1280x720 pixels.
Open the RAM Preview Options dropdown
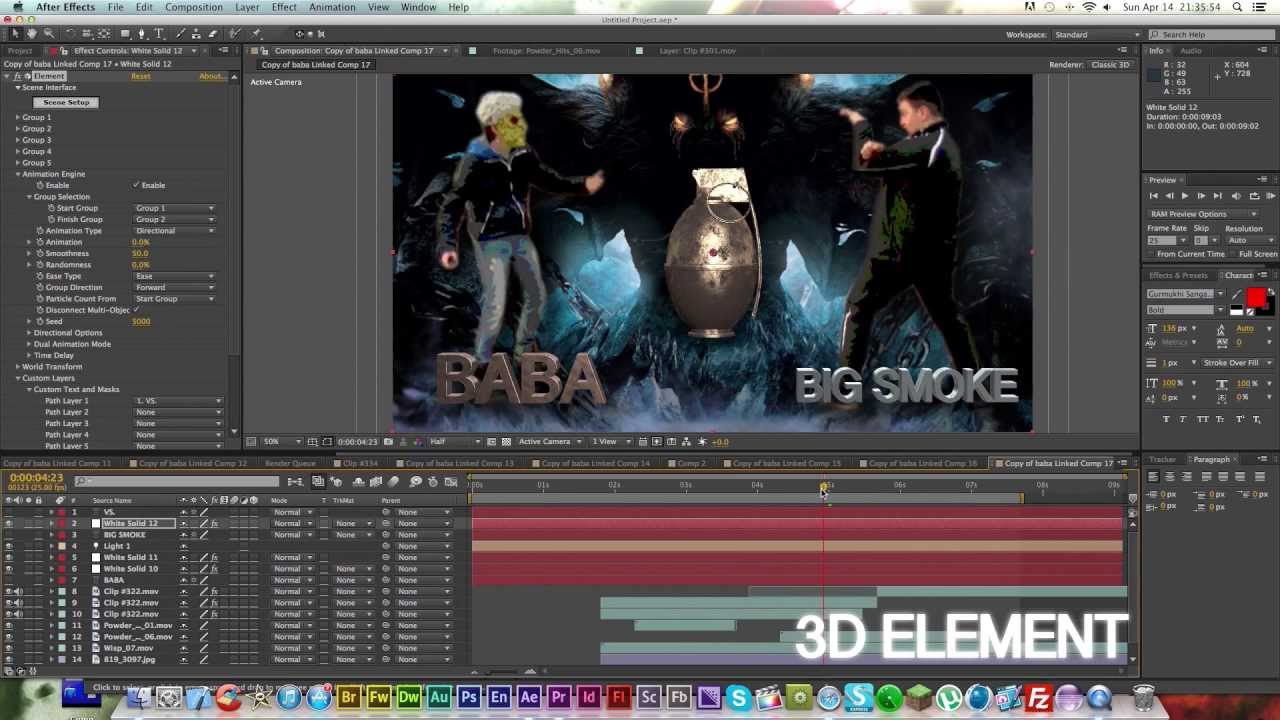1203,214
